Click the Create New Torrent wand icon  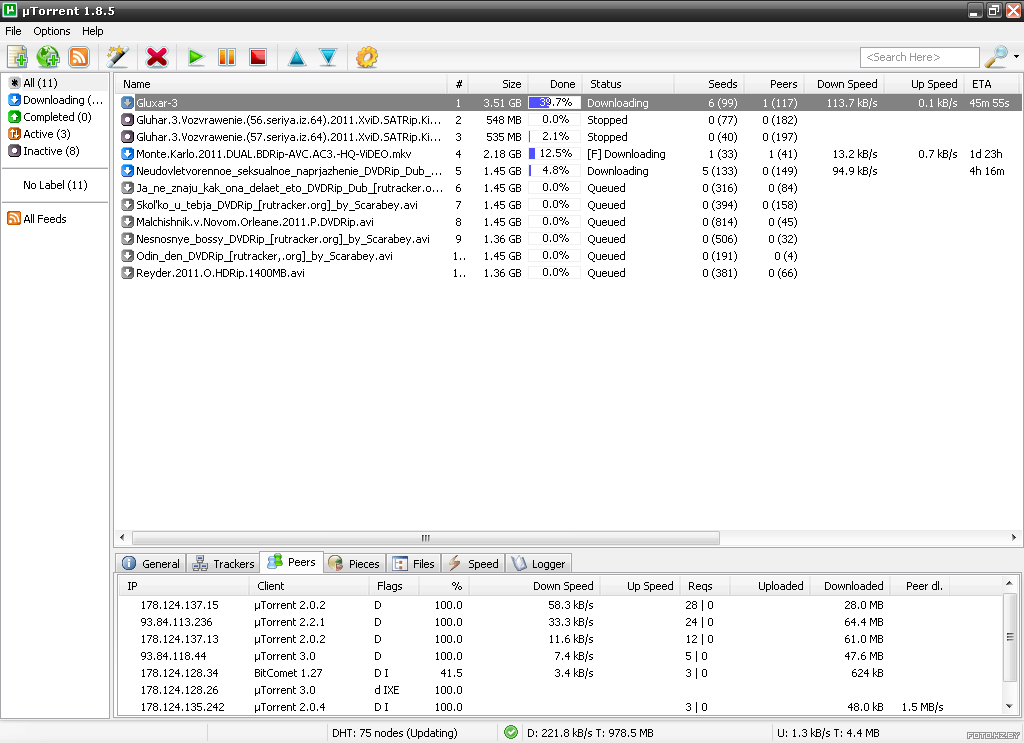tap(118, 57)
